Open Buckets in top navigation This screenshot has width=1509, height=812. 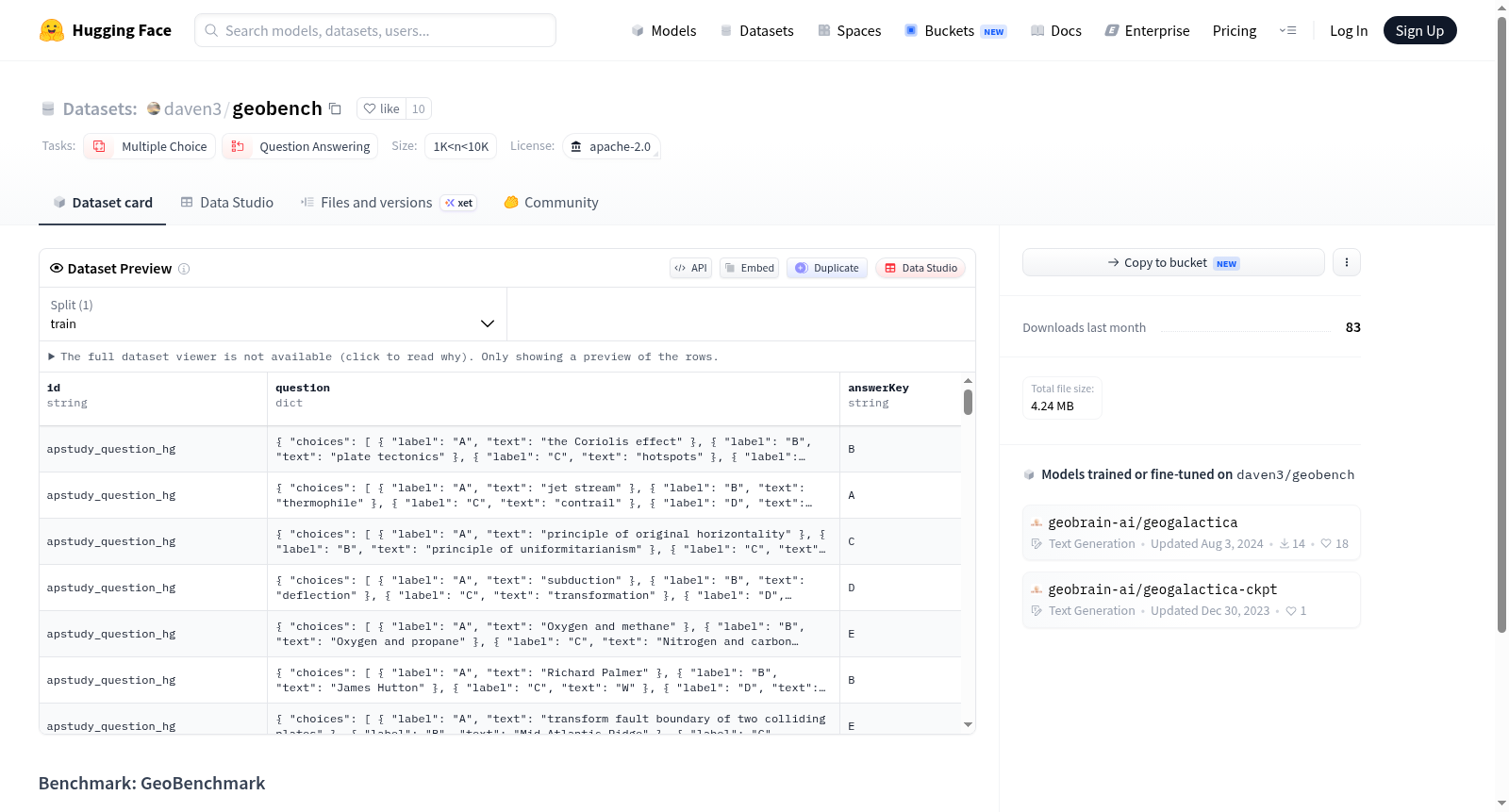(x=955, y=31)
